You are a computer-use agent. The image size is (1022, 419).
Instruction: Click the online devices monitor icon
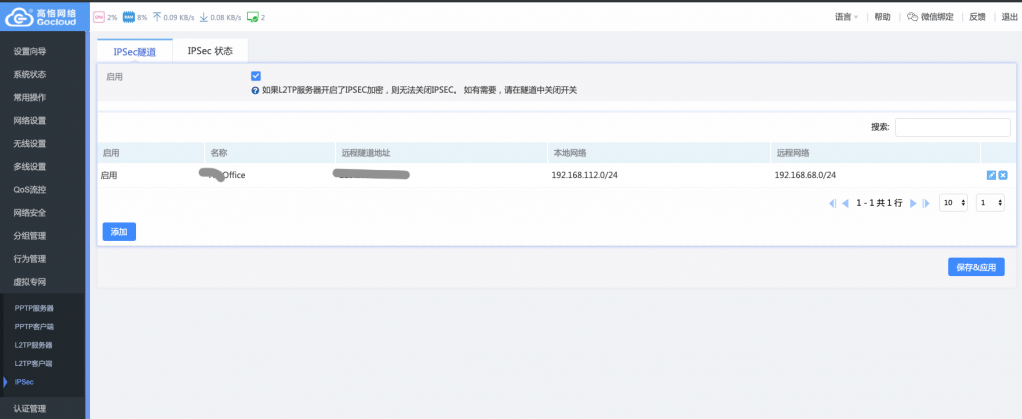tap(252, 17)
